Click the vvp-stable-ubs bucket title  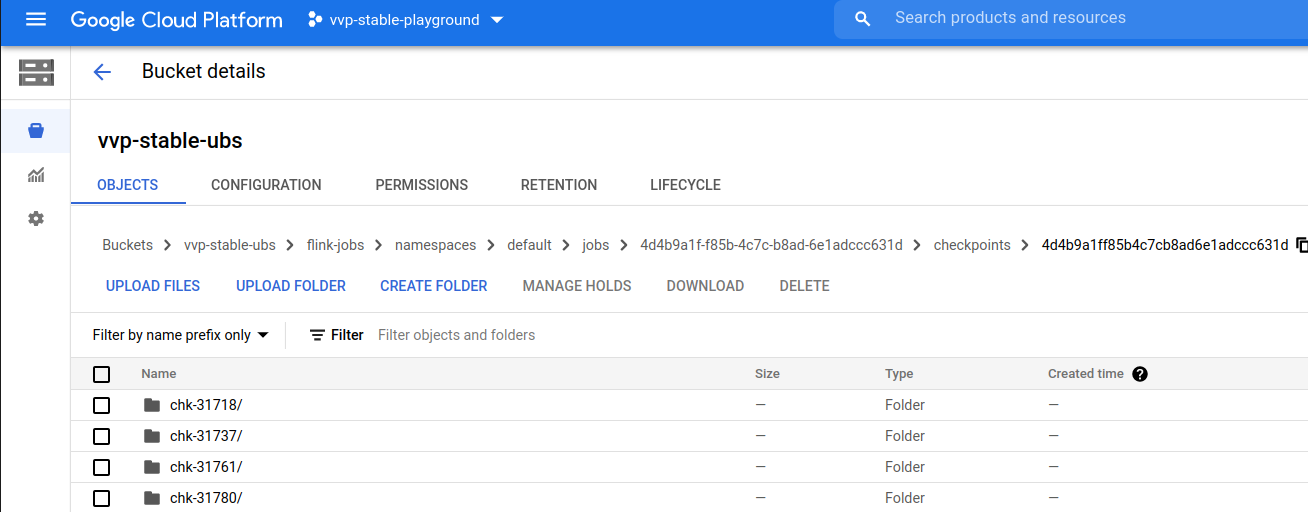pyautogui.click(x=170, y=140)
